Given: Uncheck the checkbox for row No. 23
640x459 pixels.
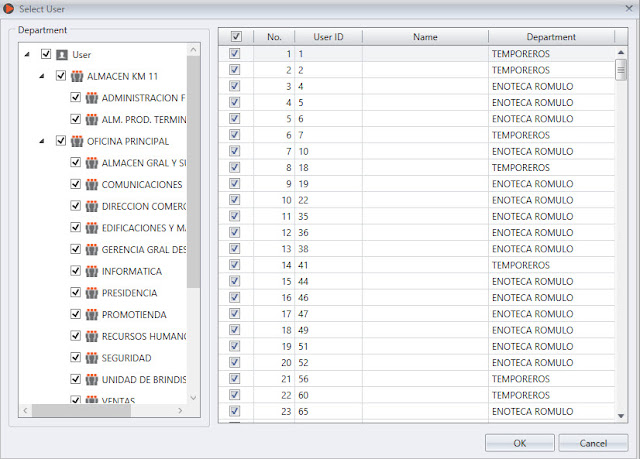Looking at the screenshot, I should 234,411.
